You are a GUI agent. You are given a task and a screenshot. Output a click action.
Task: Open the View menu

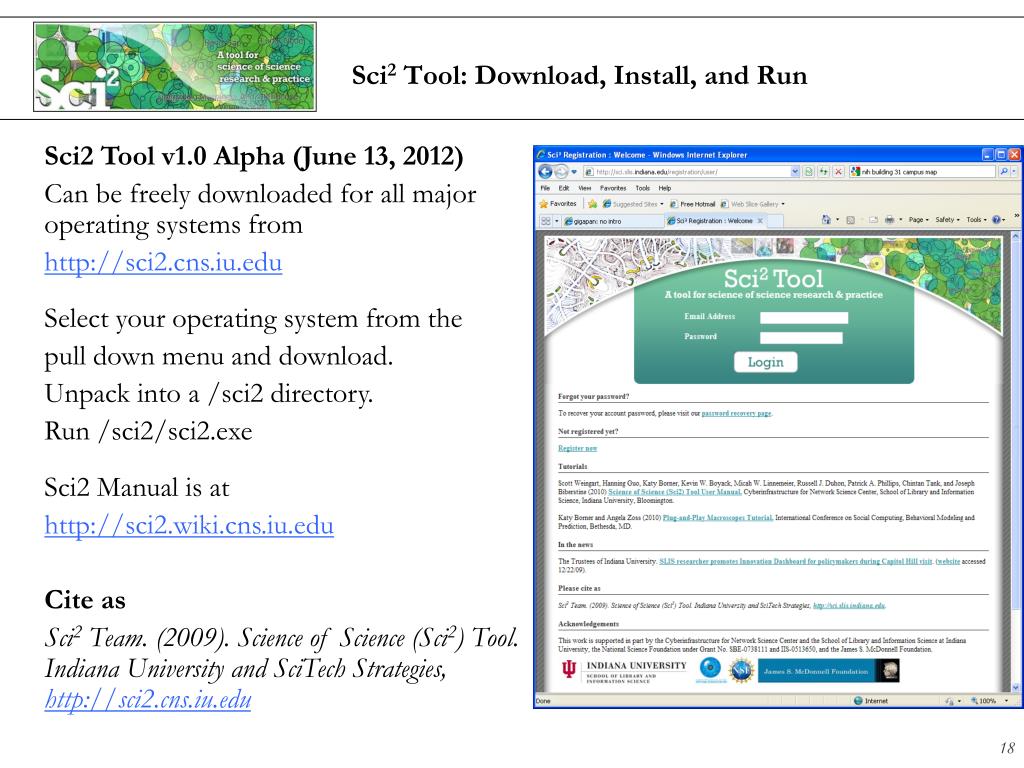point(584,188)
